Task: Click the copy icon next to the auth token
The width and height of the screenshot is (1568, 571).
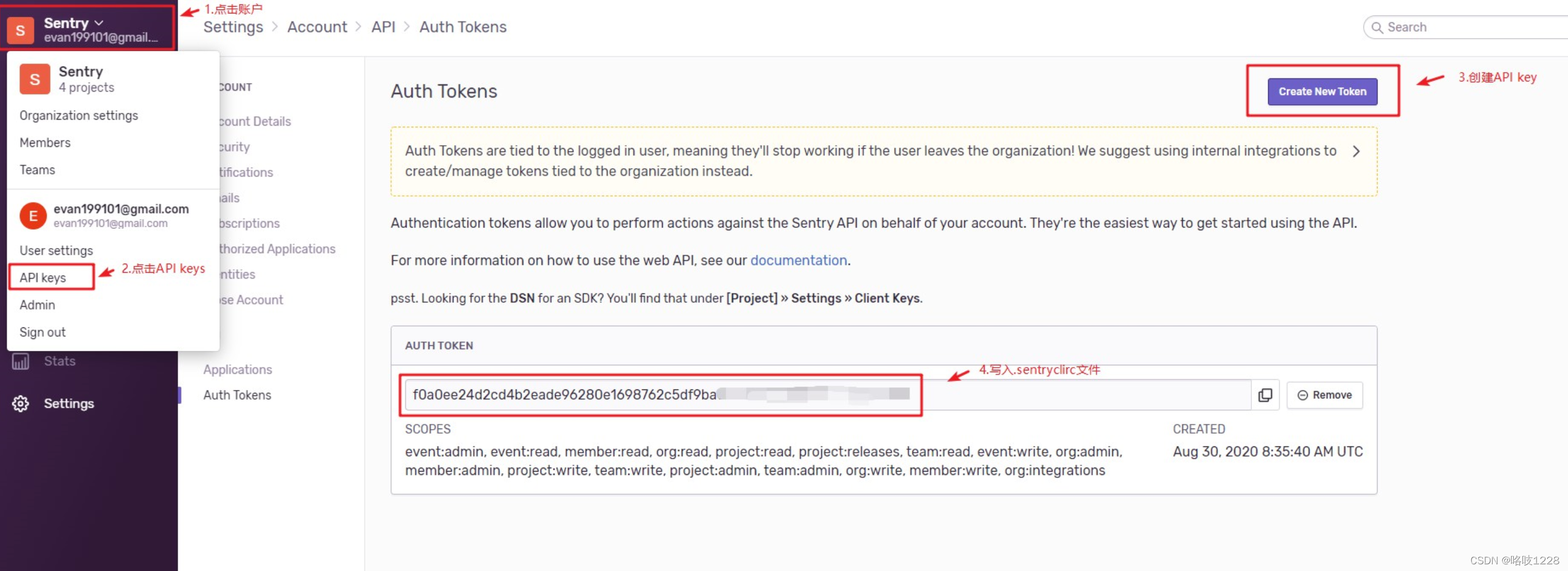Action: 1265,394
